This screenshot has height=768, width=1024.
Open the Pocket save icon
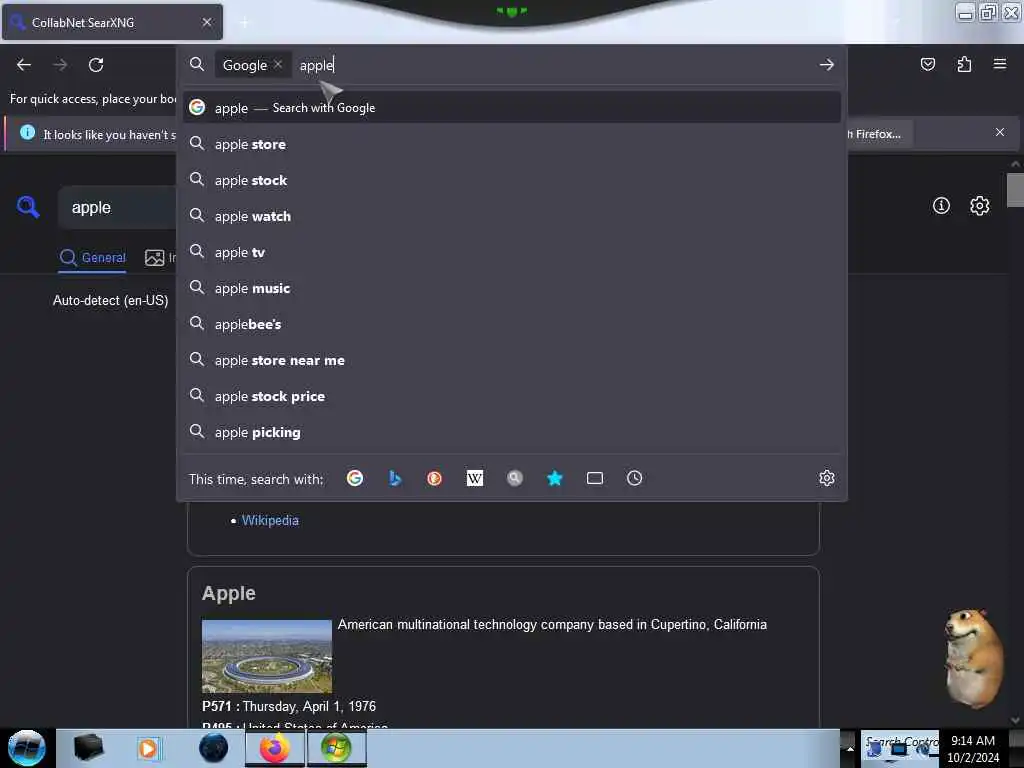click(x=927, y=64)
